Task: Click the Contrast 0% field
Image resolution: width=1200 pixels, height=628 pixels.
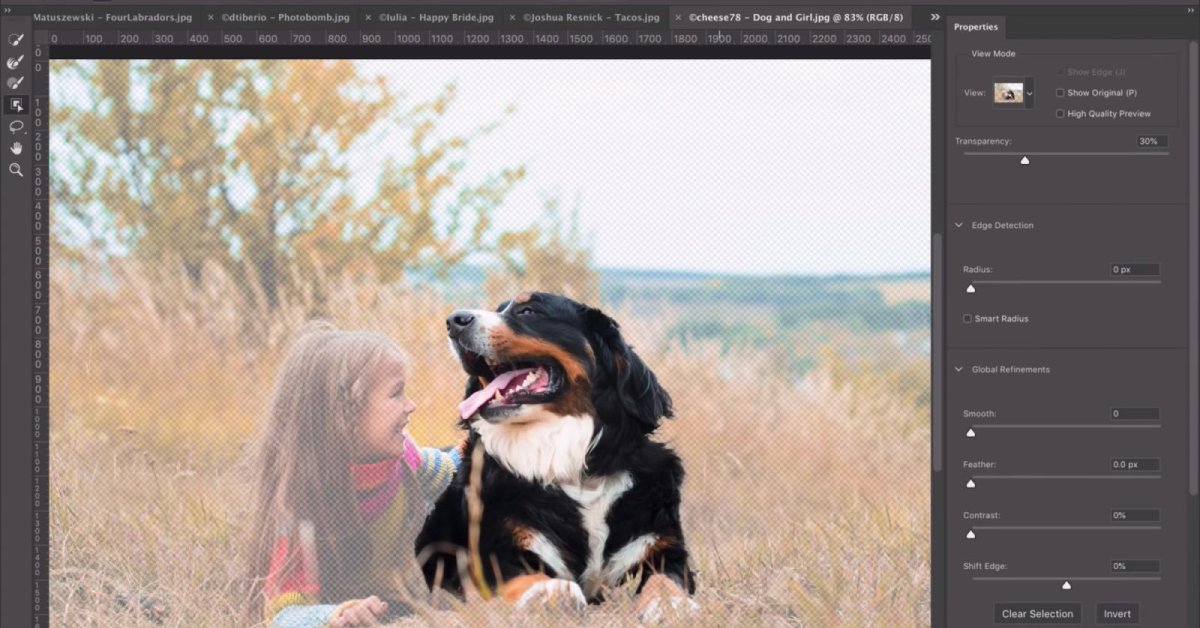Action: [1135, 516]
